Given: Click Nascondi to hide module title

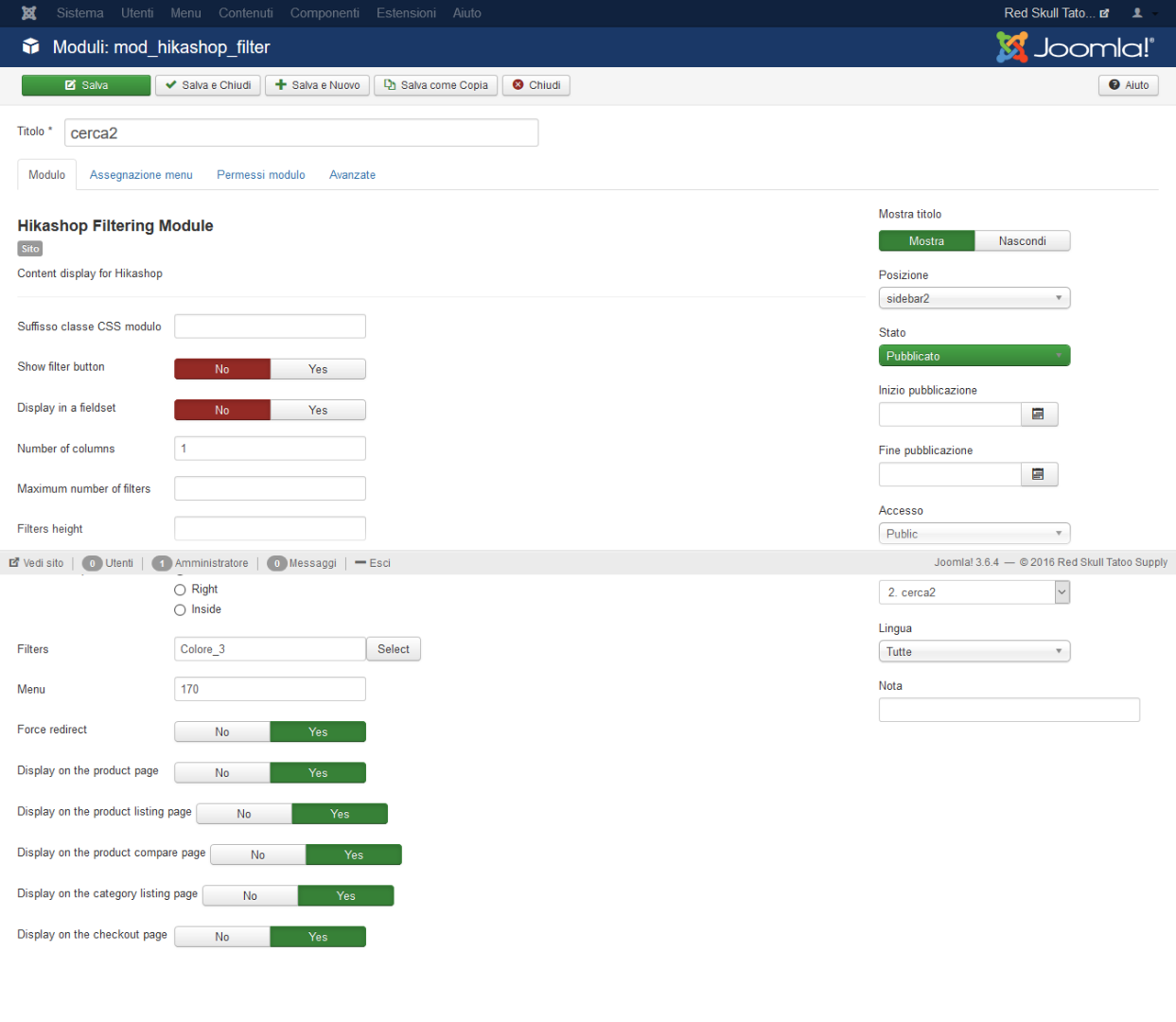Looking at the screenshot, I should click(x=1022, y=241).
